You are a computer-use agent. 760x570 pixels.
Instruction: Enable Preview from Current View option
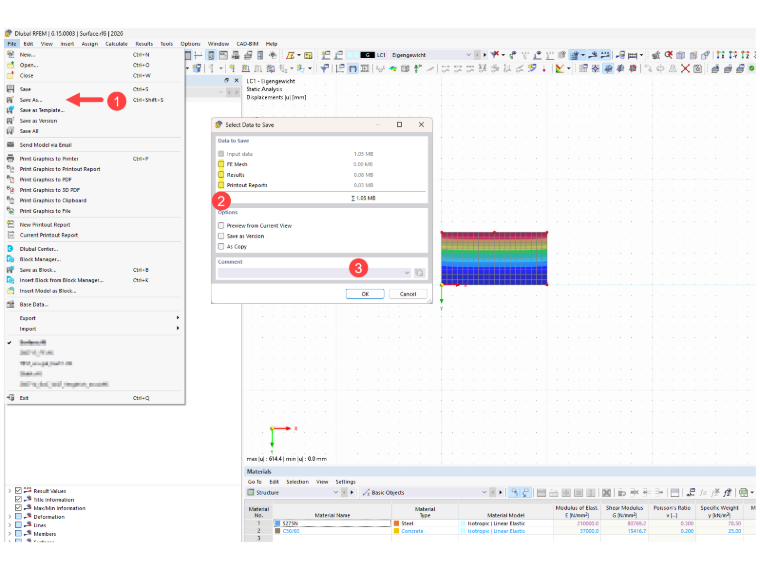coord(221,226)
